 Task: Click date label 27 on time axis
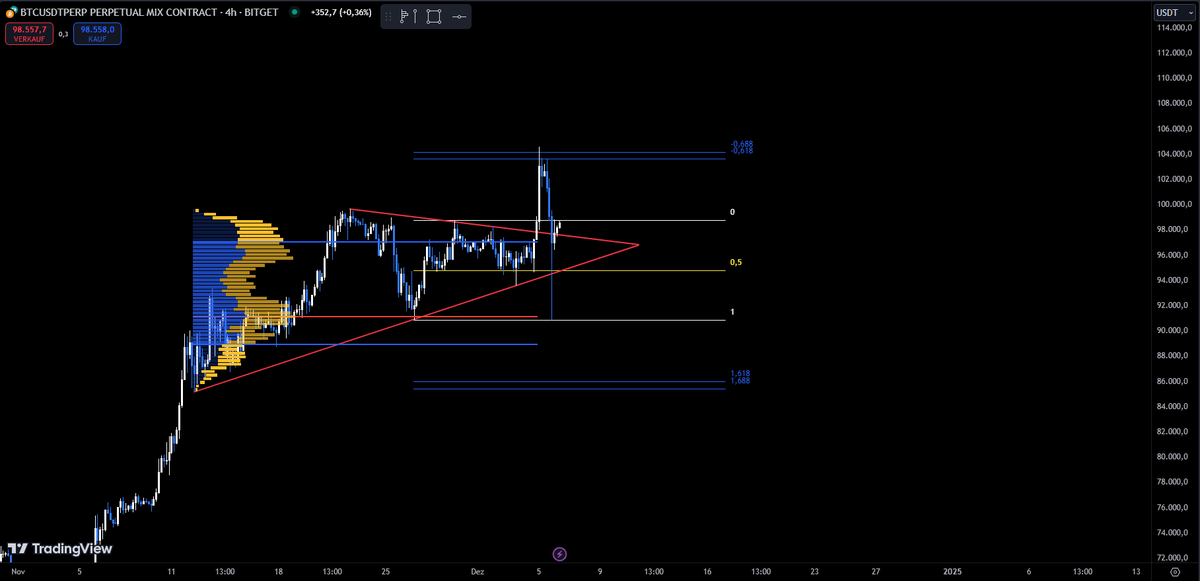[x=876, y=571]
